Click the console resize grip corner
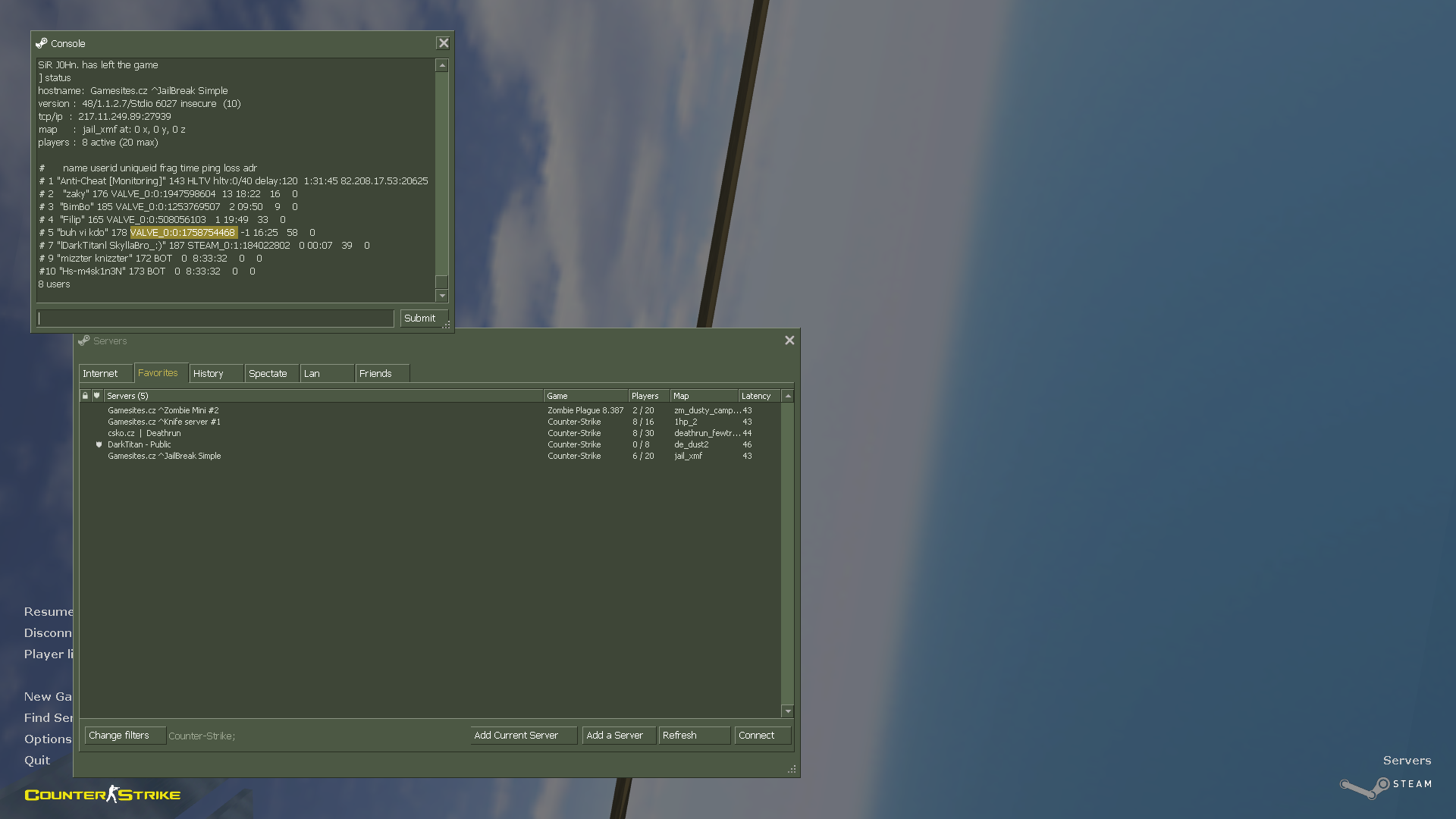Screen dimensions: 1456x819 [x=447, y=325]
